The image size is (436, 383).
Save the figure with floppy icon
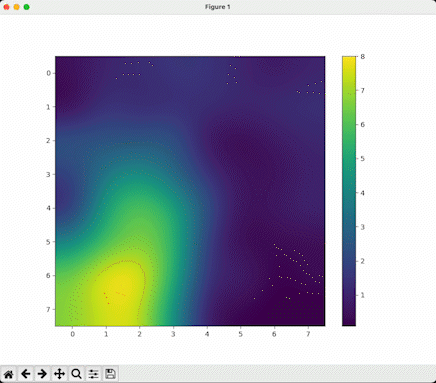point(110,374)
